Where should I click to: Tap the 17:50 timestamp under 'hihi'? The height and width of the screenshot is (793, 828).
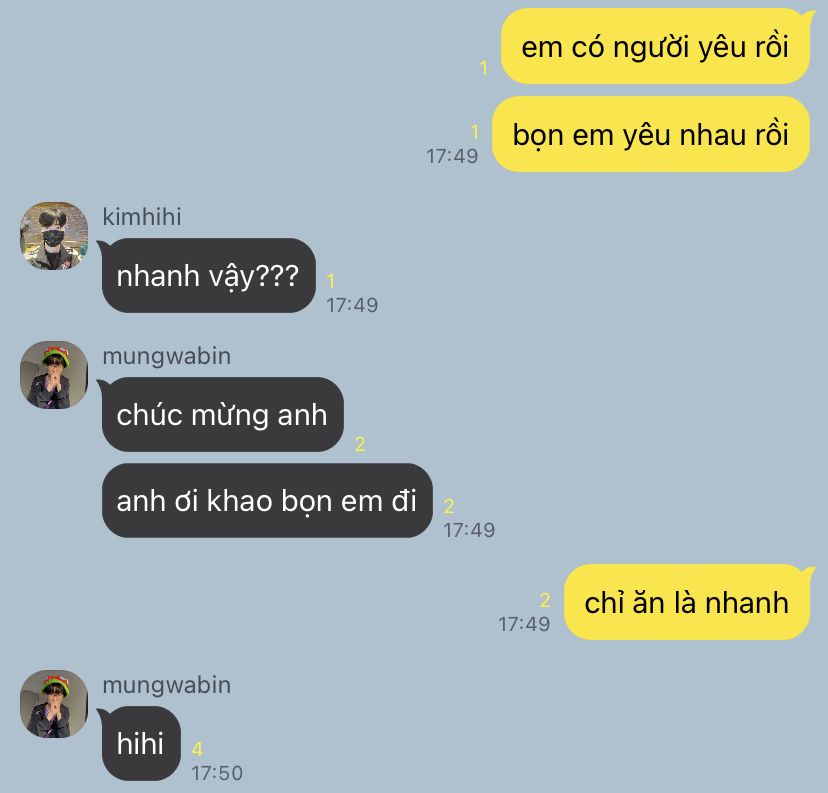(x=217, y=773)
